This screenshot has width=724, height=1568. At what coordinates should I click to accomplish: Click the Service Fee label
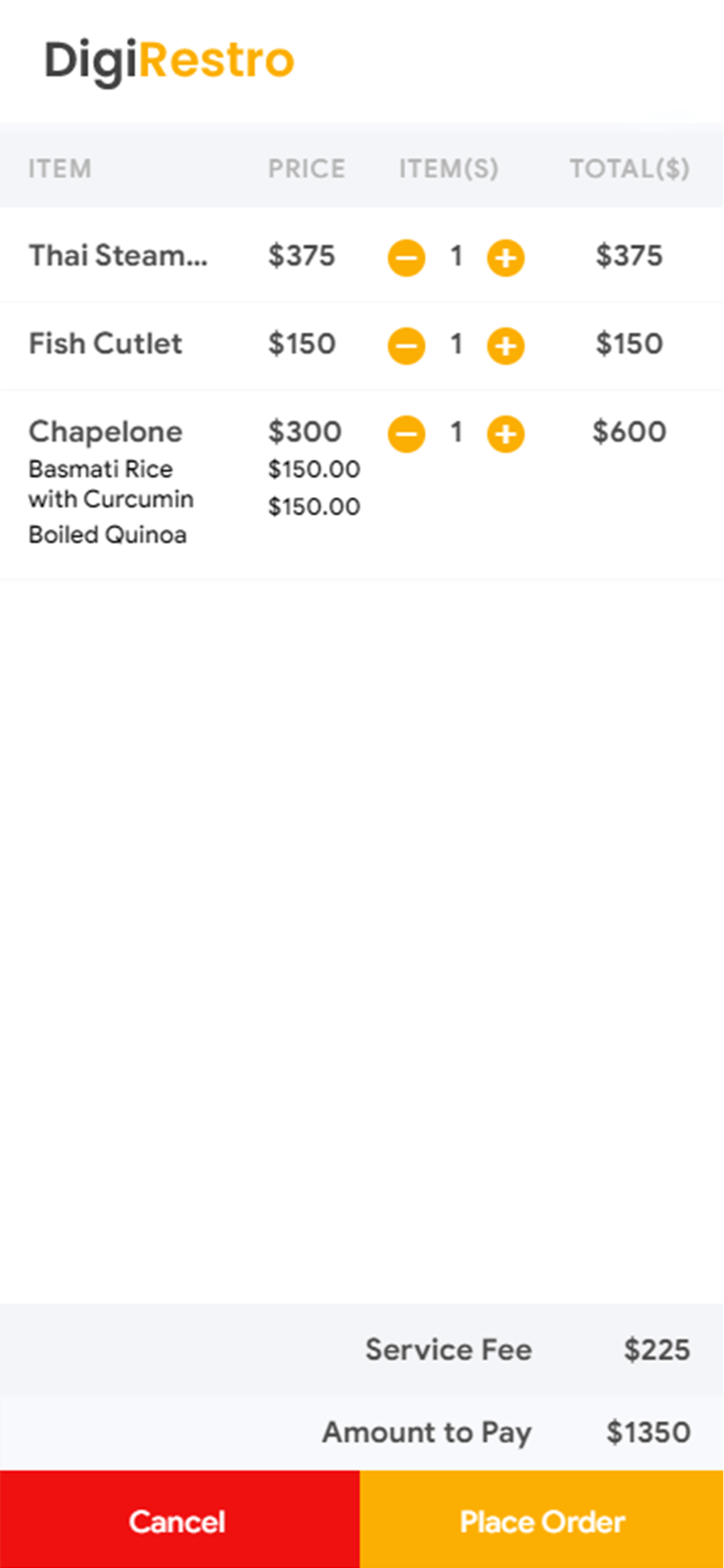point(448,1350)
